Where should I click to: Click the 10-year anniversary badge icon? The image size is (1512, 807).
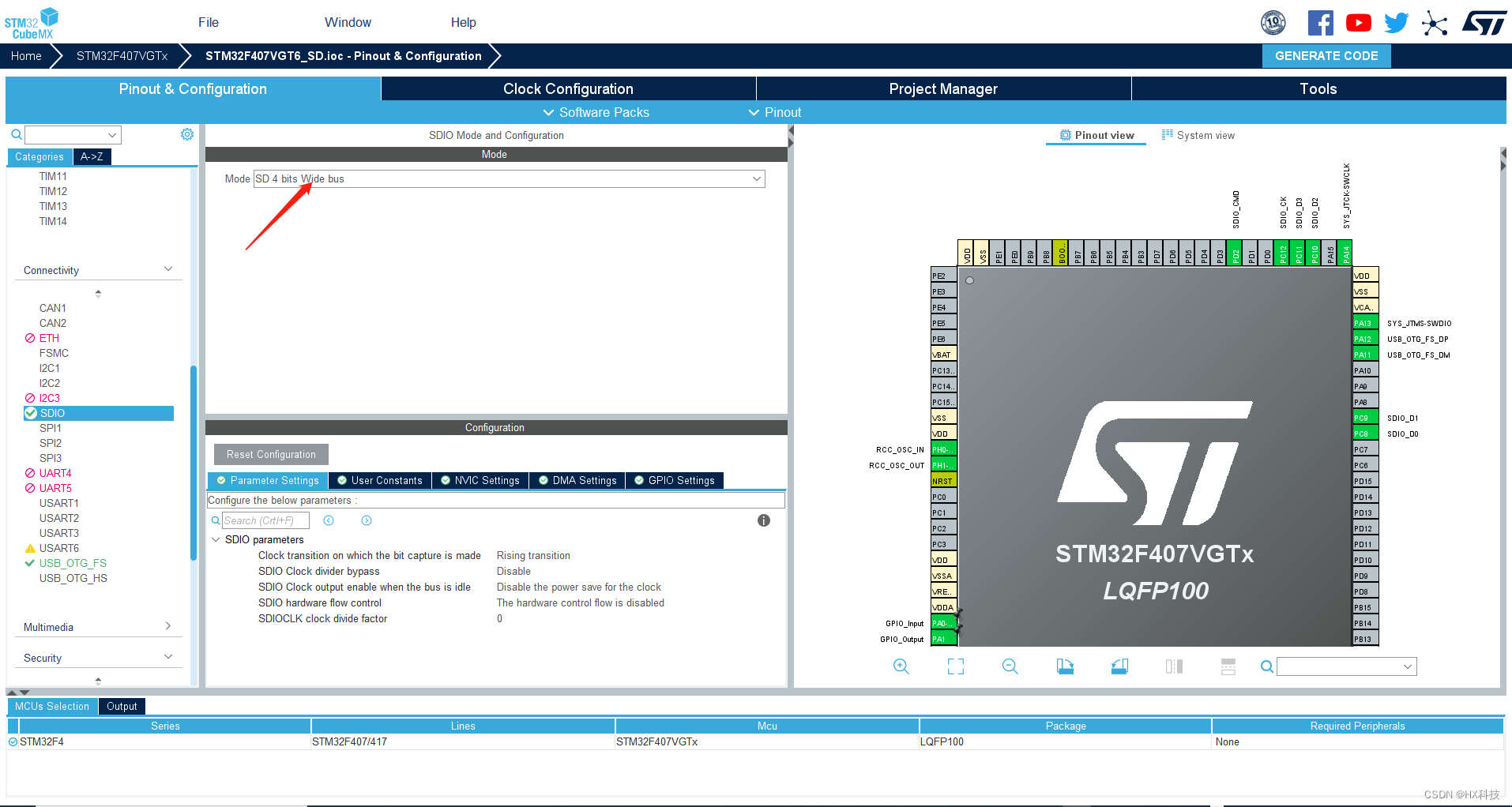tap(1273, 23)
